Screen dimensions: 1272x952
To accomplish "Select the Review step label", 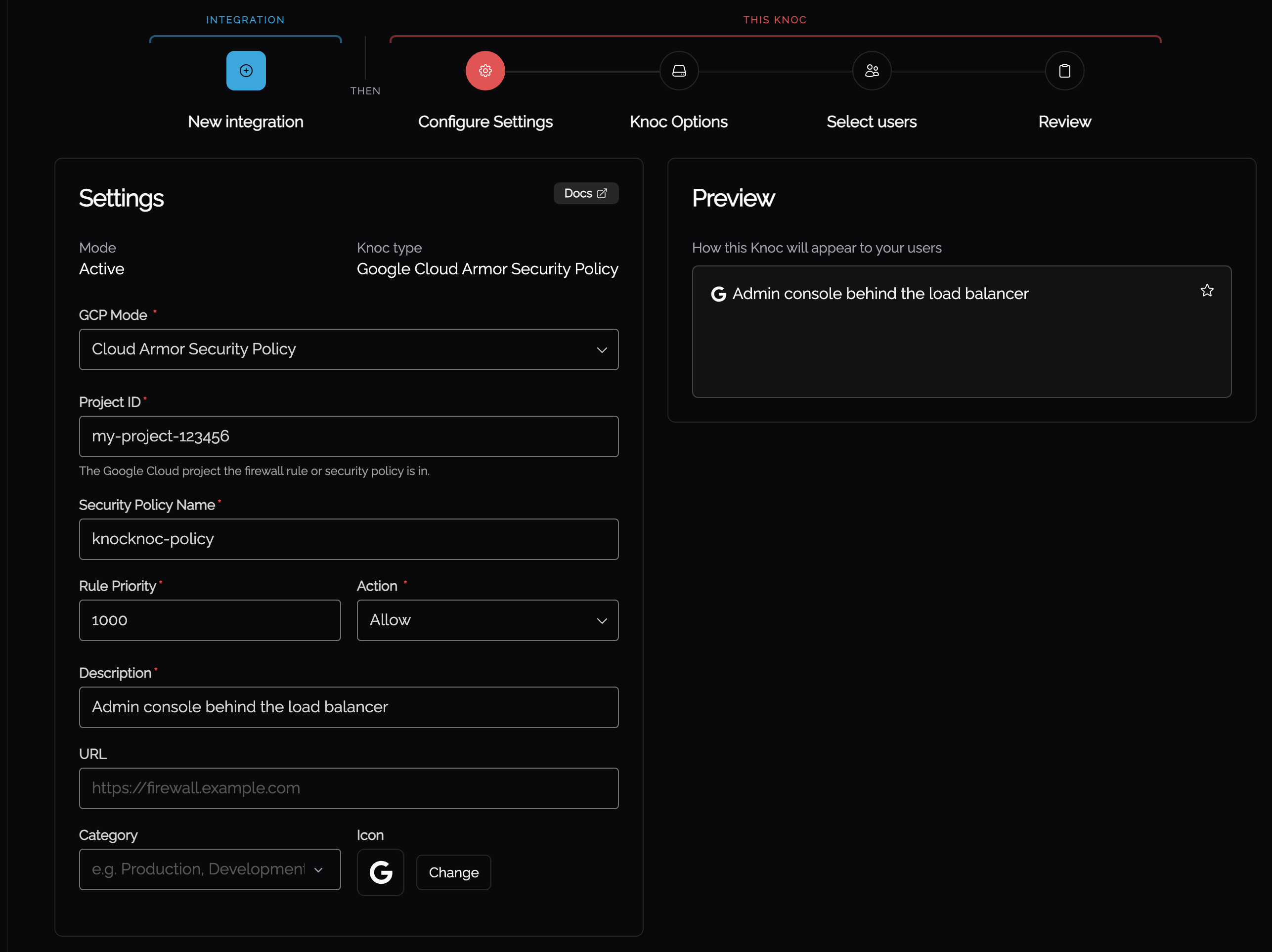I will click(x=1064, y=122).
